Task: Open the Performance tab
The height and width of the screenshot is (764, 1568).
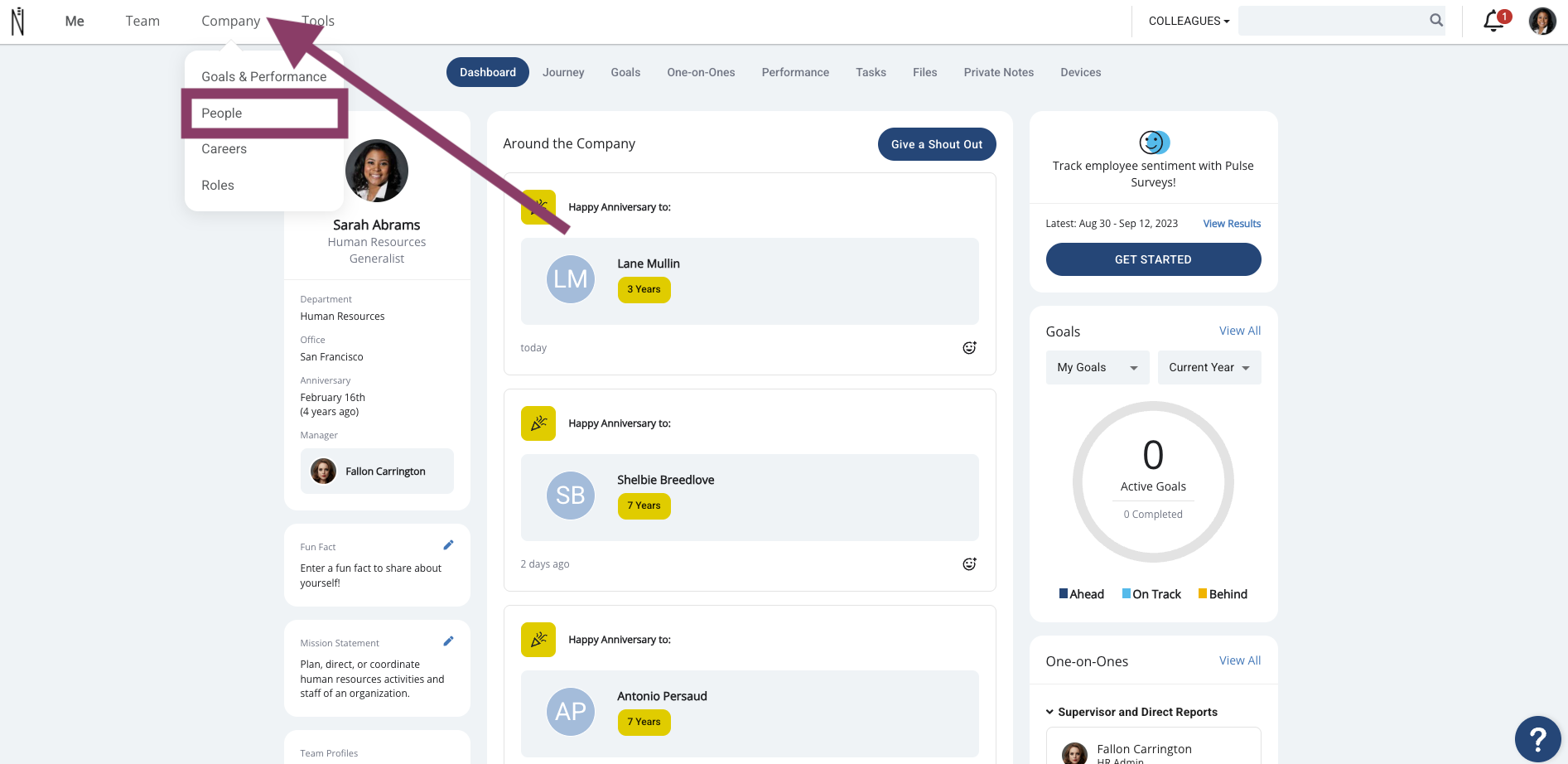Action: (795, 72)
